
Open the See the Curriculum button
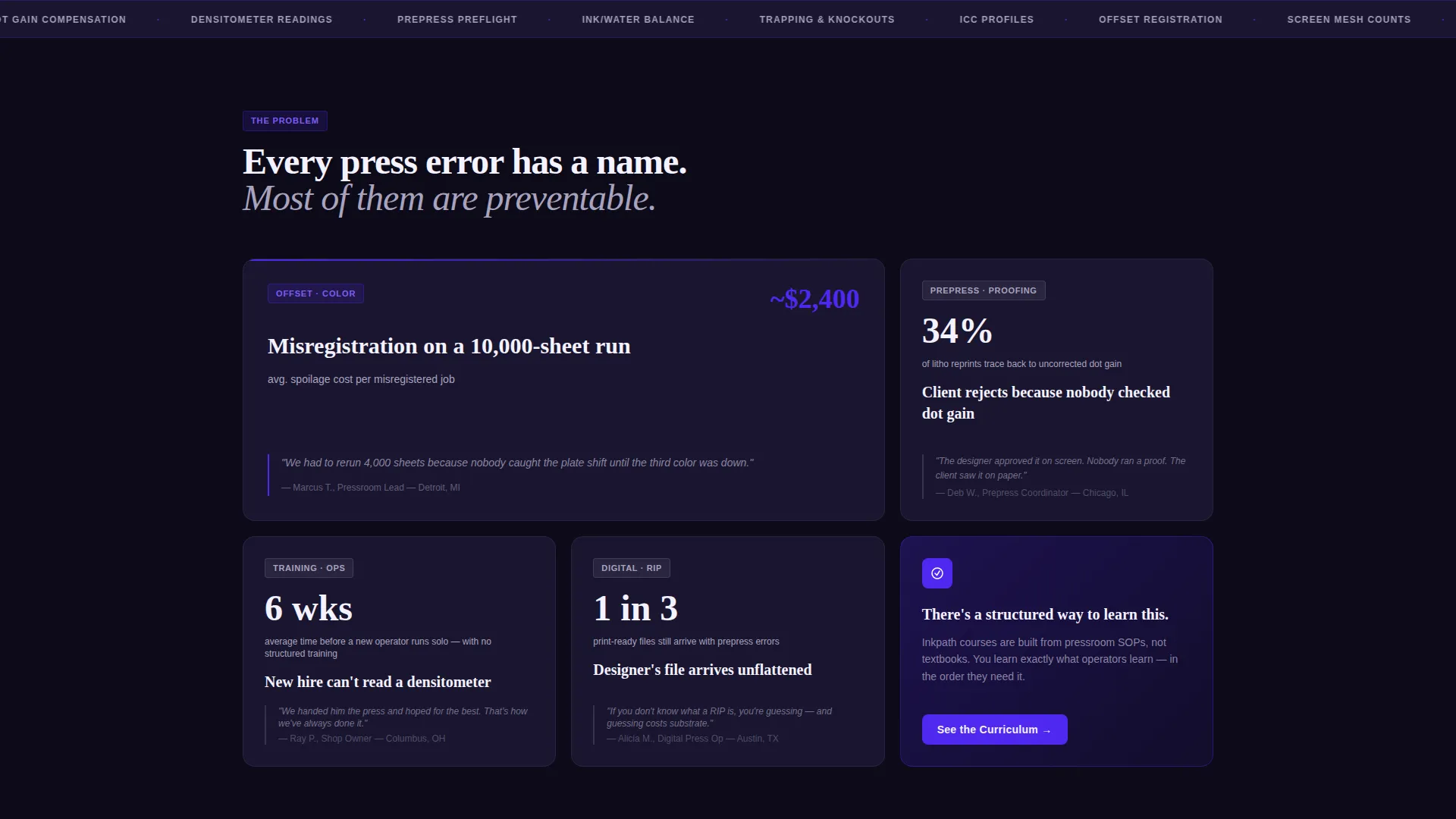994,730
